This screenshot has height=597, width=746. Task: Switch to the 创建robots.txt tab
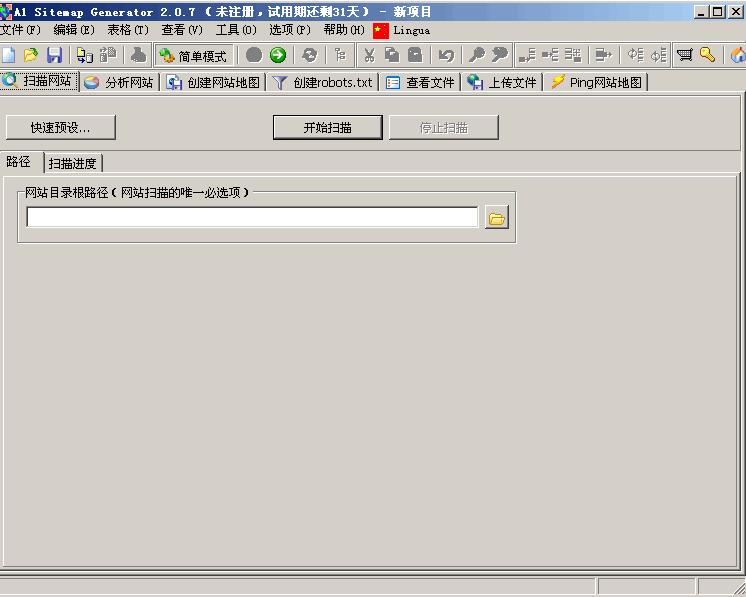tap(323, 82)
